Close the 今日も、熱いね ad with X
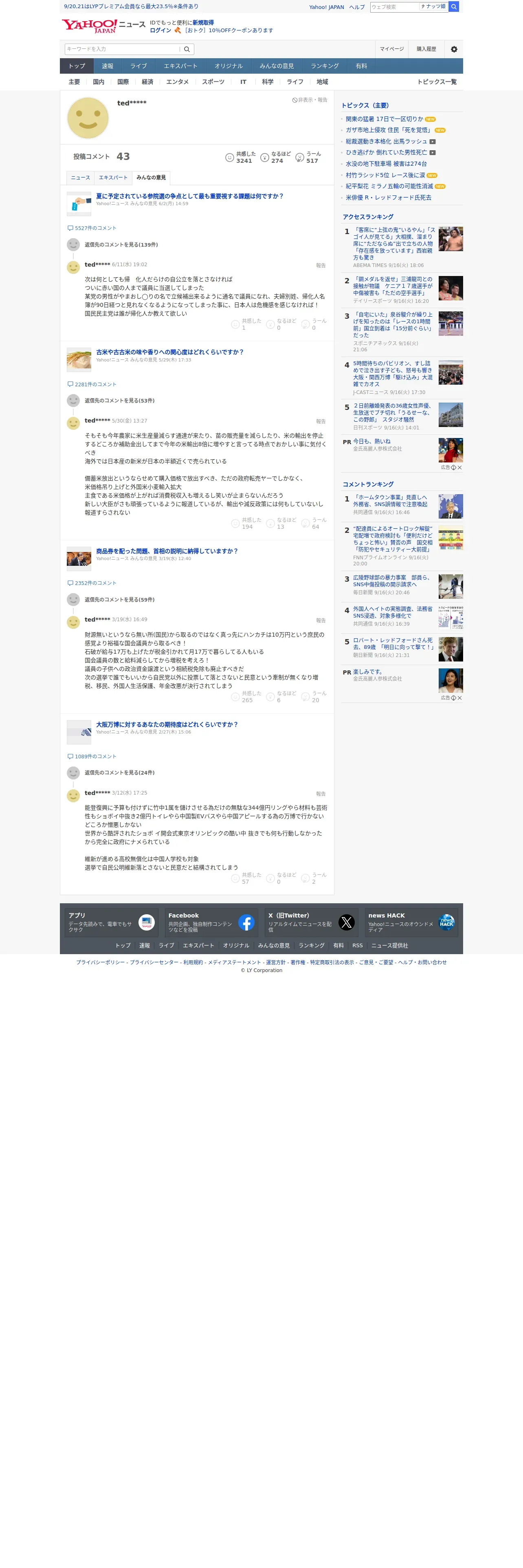523x1568 pixels. pos(459,467)
